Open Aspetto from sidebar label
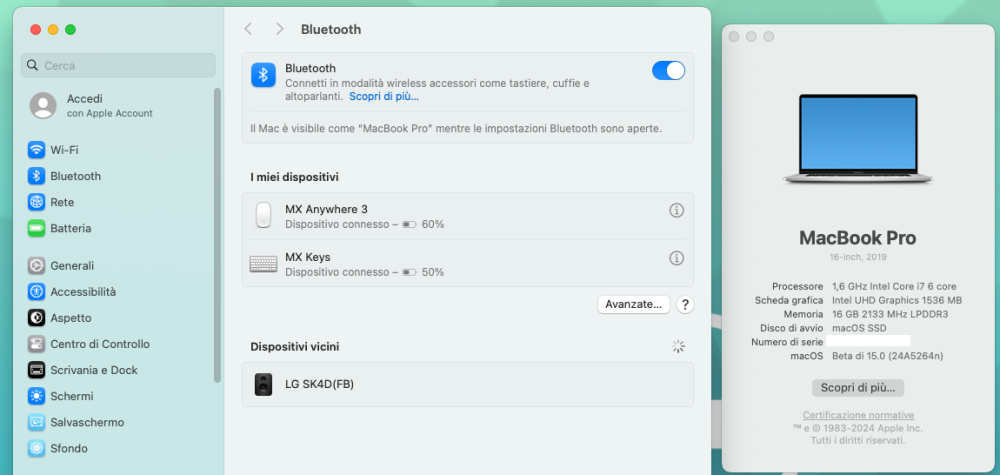Image resolution: width=1000 pixels, height=475 pixels. (x=71, y=318)
